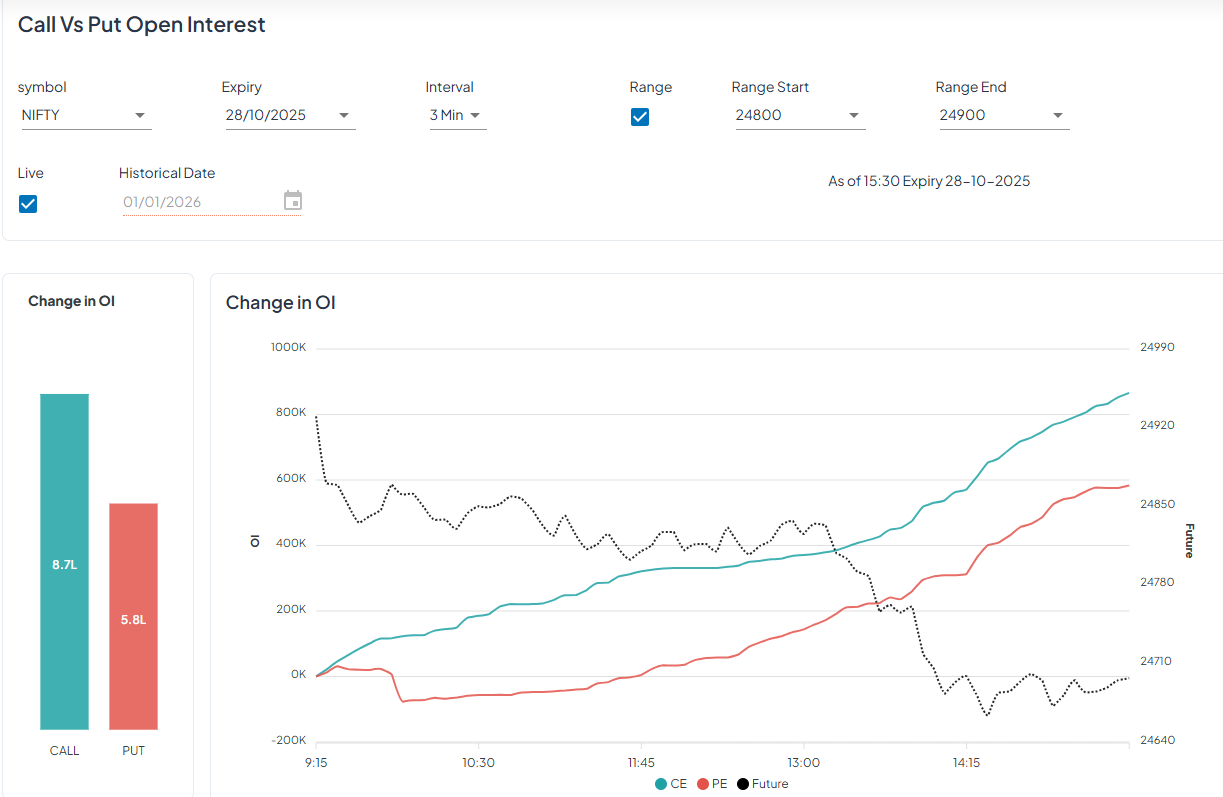
Task: Click the 9:15 time axis label
Action: [316, 762]
